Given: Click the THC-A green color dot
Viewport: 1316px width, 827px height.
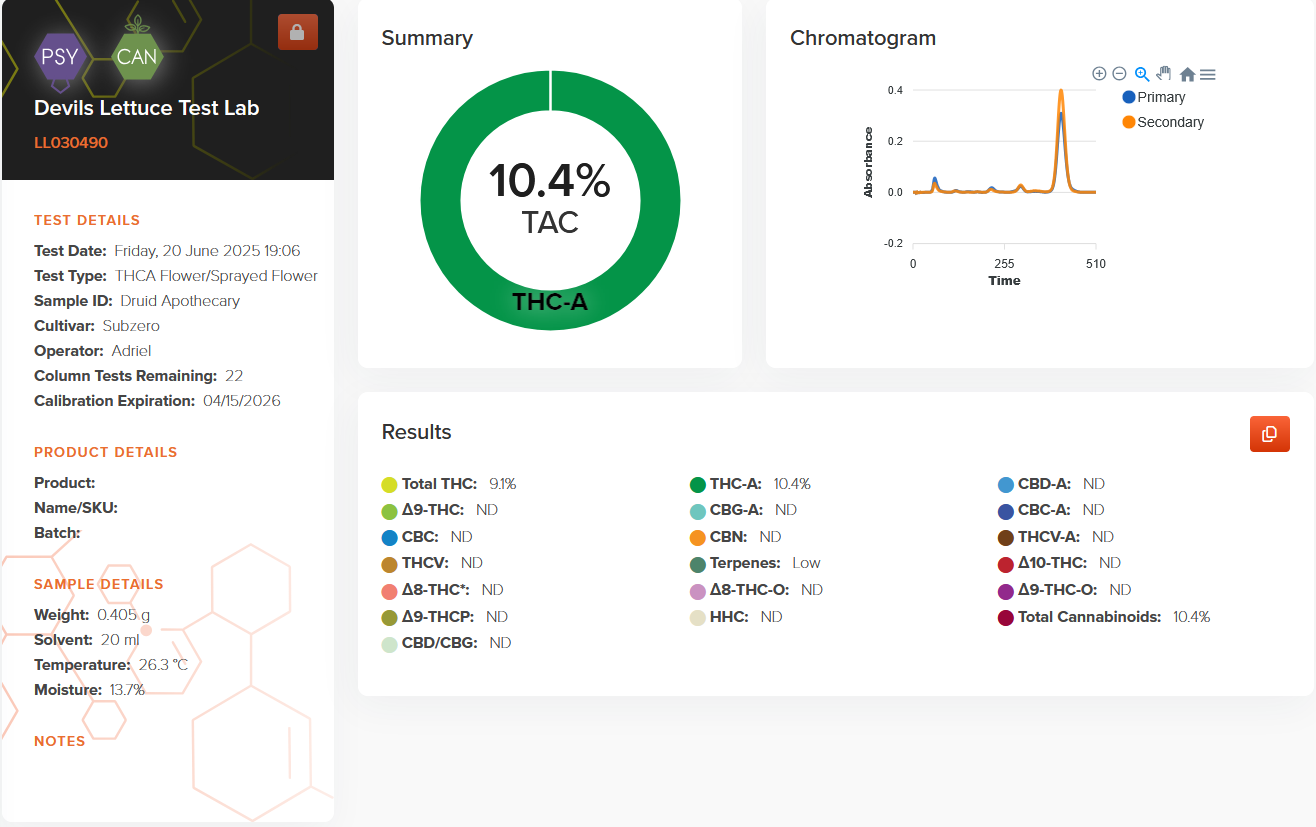Looking at the screenshot, I should pos(698,485).
